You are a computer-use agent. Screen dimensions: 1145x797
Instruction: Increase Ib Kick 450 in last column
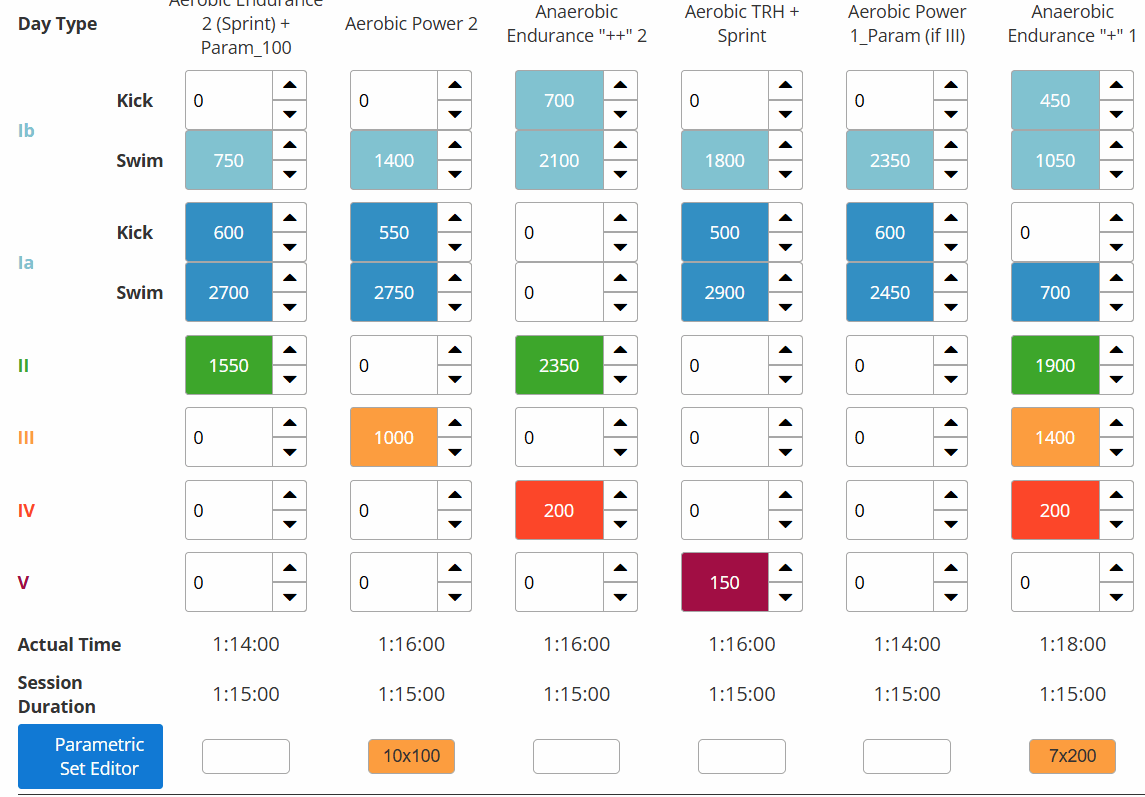pos(1116,86)
